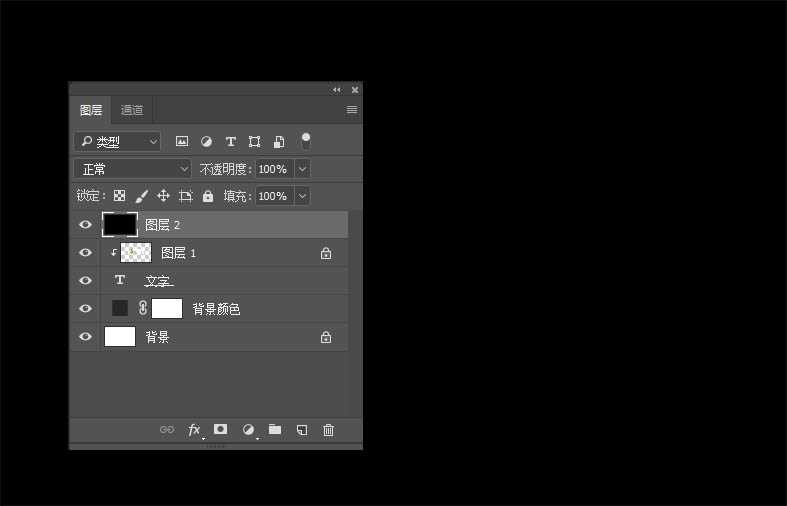The image size is (787, 506).
Task: Open the 类型 filter type dropdown
Action: coord(117,142)
